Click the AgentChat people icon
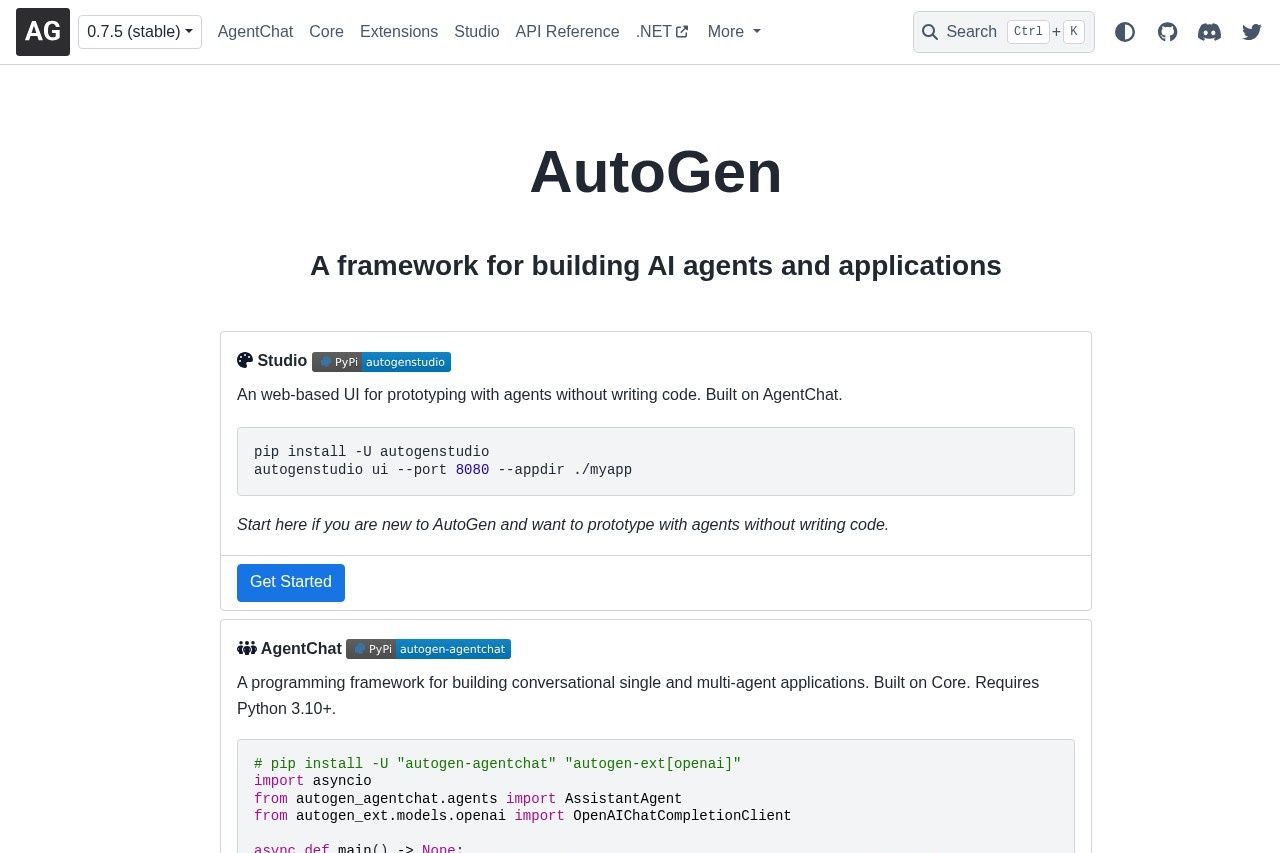1280x853 pixels. click(247, 648)
